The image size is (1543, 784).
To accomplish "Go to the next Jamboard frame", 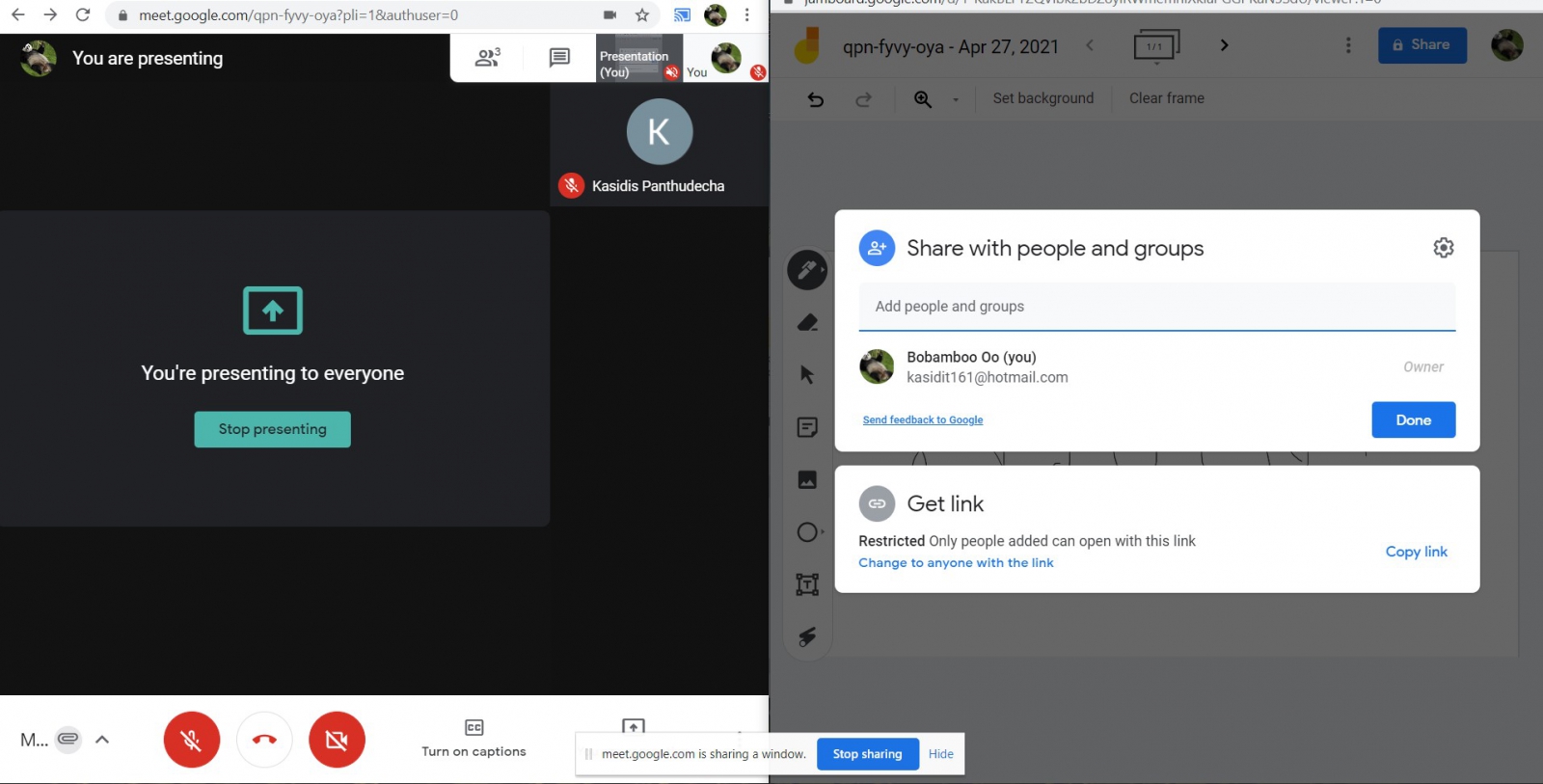I will coord(1224,45).
